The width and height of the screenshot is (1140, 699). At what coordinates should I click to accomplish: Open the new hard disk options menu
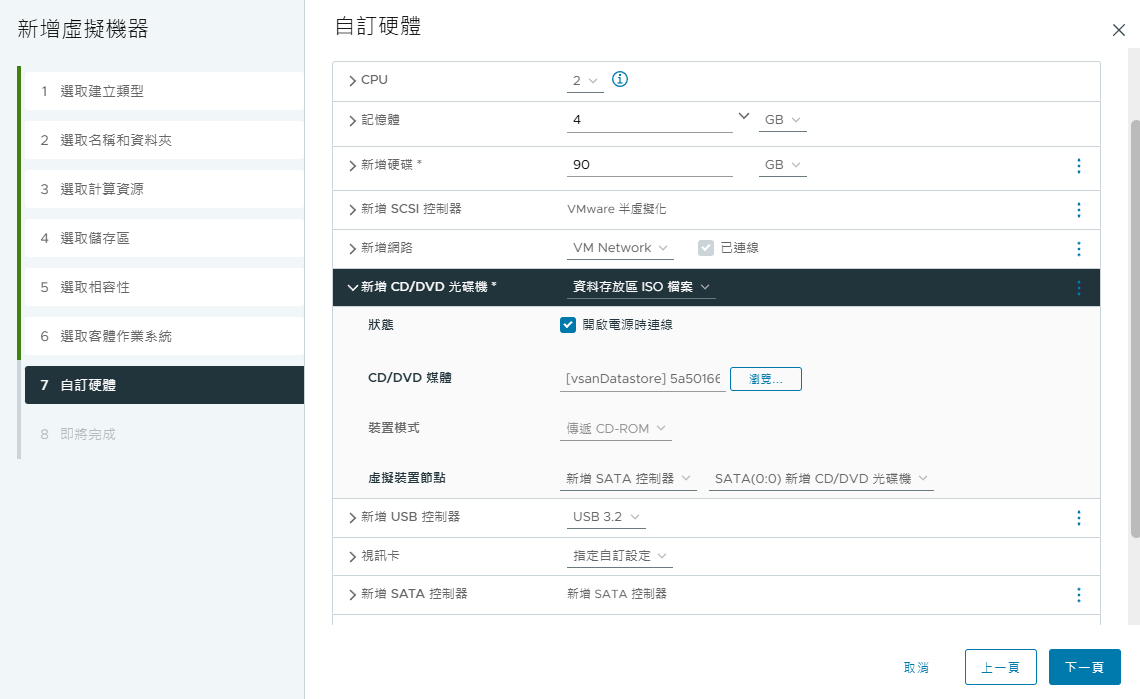pos(1078,166)
